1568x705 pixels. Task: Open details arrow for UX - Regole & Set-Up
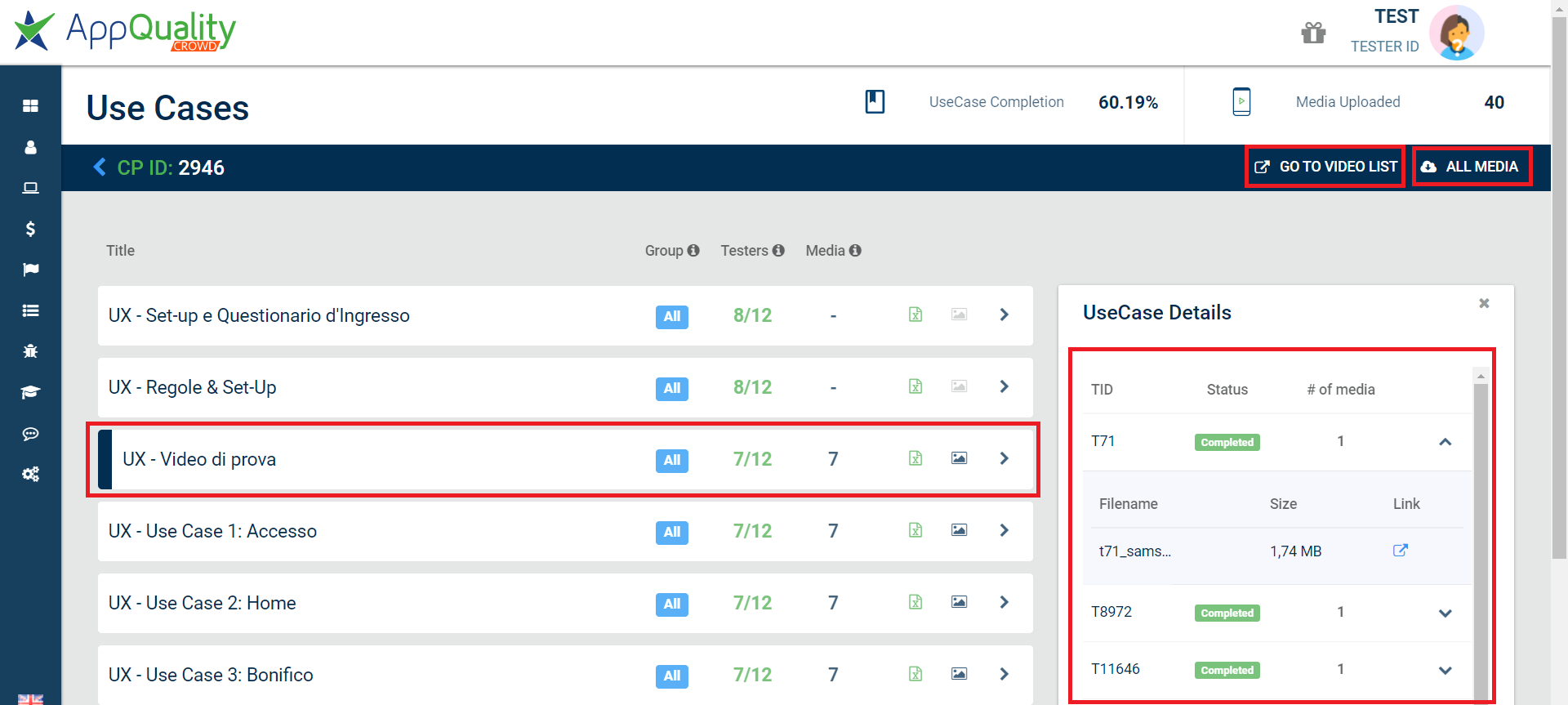tap(1004, 386)
